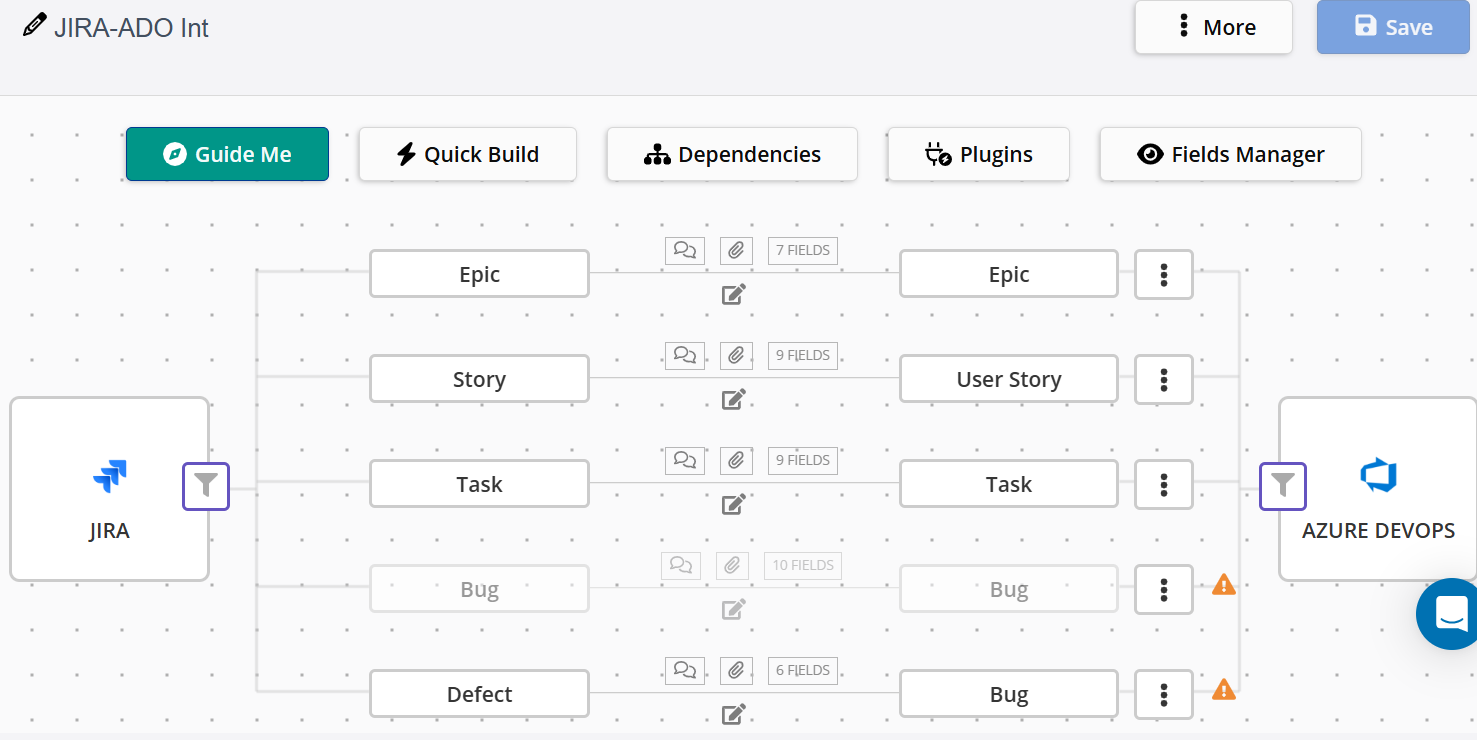Open the JIRA filter funnel icon
This screenshot has width=1477, height=740.
(206, 486)
